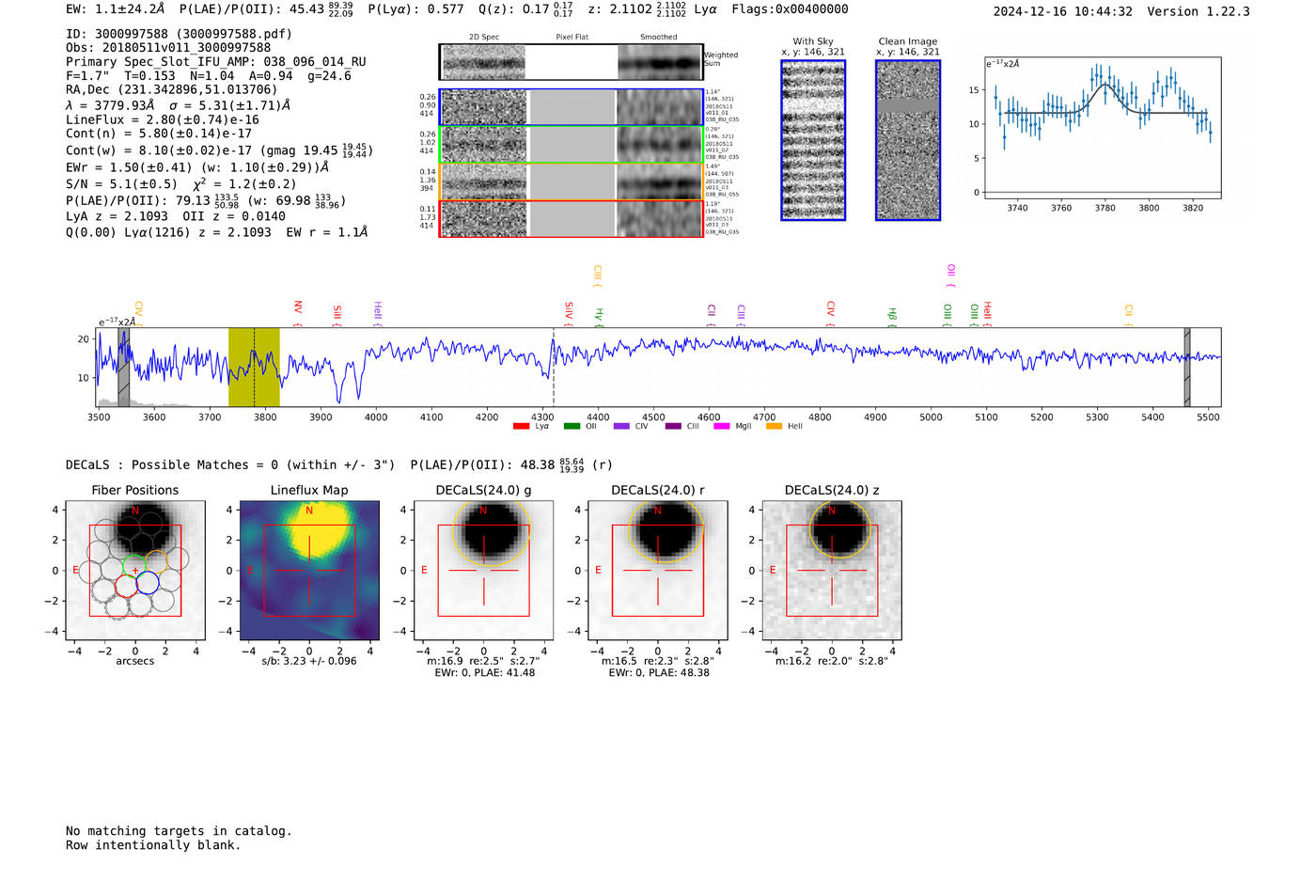This screenshot has height=896, width=1316.
Task: Click the Fiber Positions panel image
Action: click(135, 570)
